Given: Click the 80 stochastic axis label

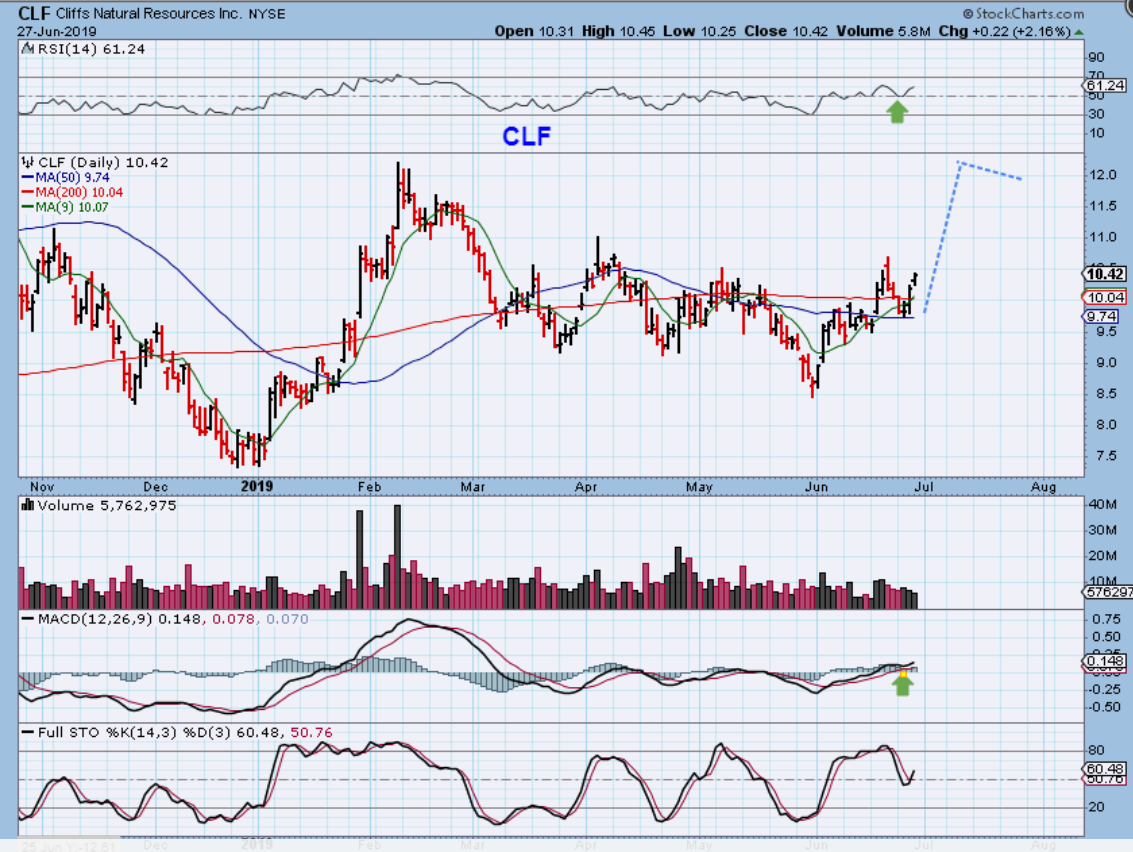Looking at the screenshot, I should point(1096,751).
